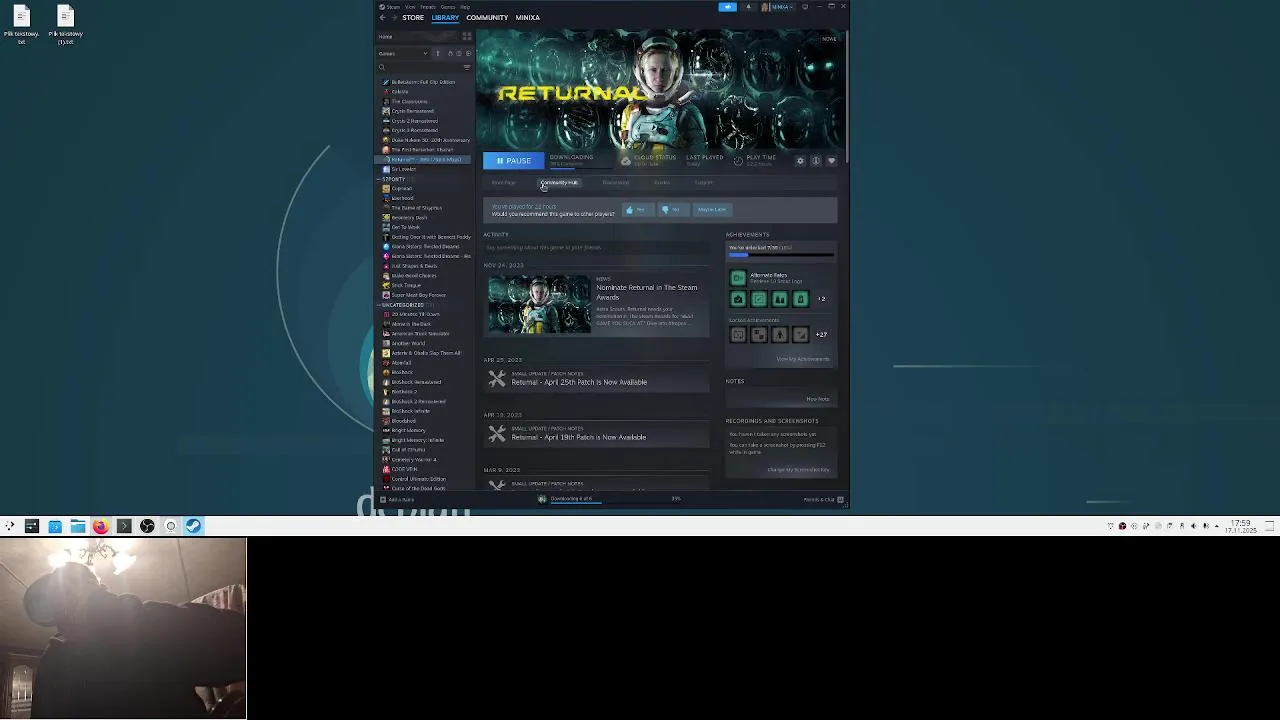Select Celeste in library list
The width and height of the screenshot is (1280, 720).
click(400, 92)
